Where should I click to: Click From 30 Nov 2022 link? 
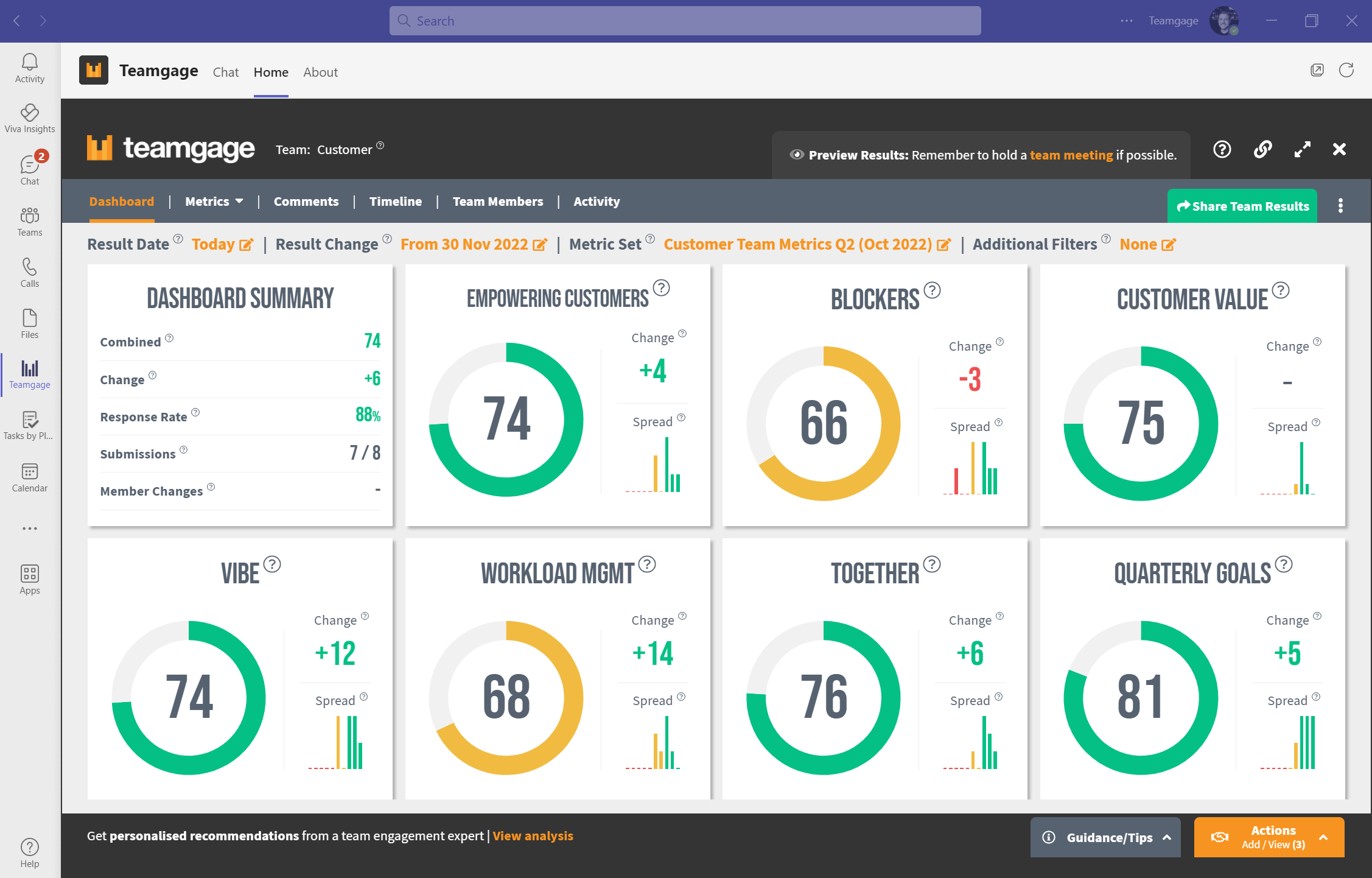(x=464, y=244)
